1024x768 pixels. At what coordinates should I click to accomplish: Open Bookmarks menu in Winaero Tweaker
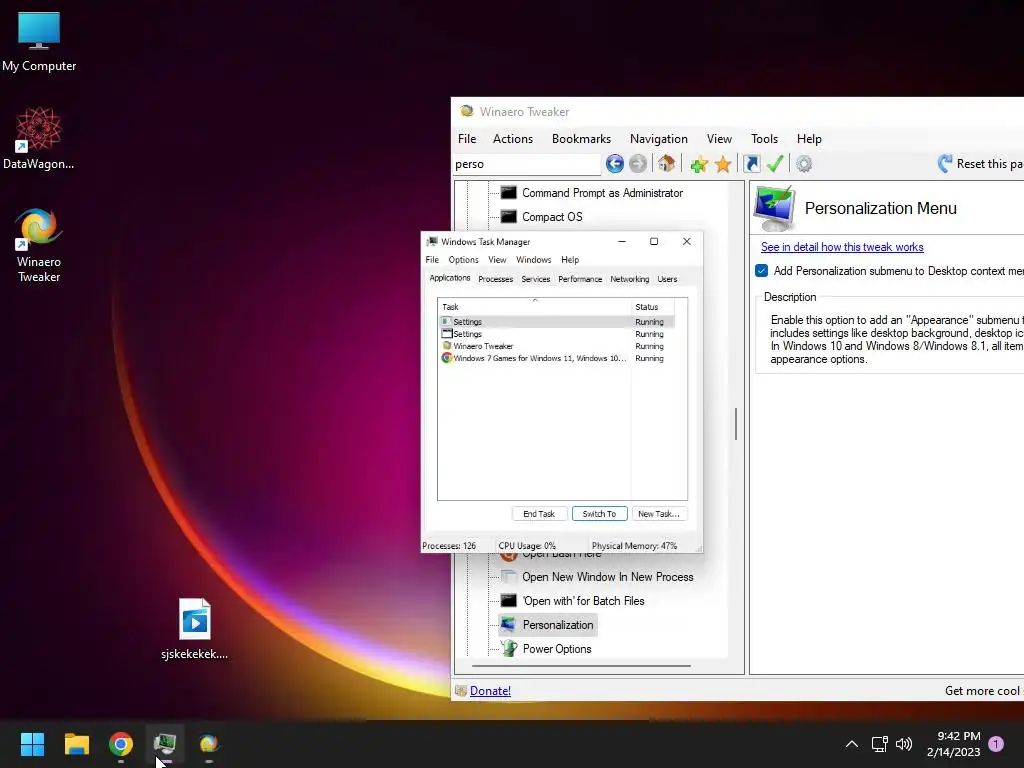pyautogui.click(x=581, y=138)
